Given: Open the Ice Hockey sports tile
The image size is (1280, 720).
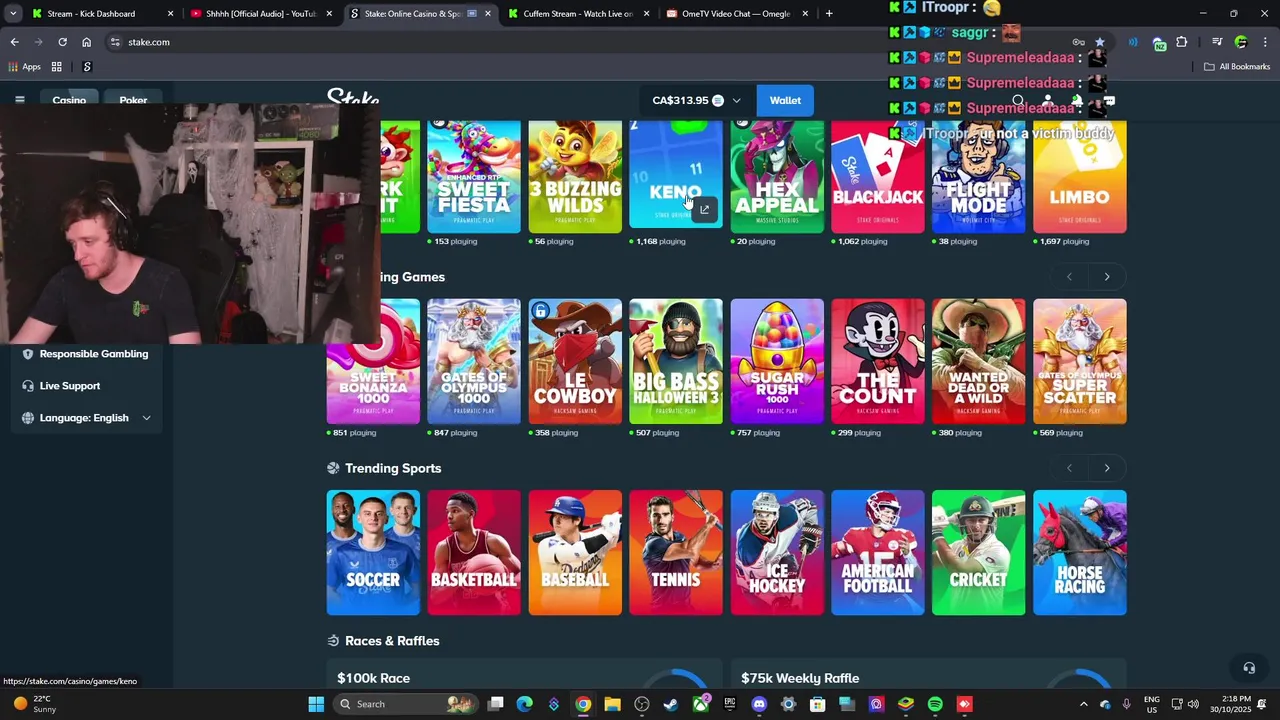Looking at the screenshot, I should click(x=777, y=552).
